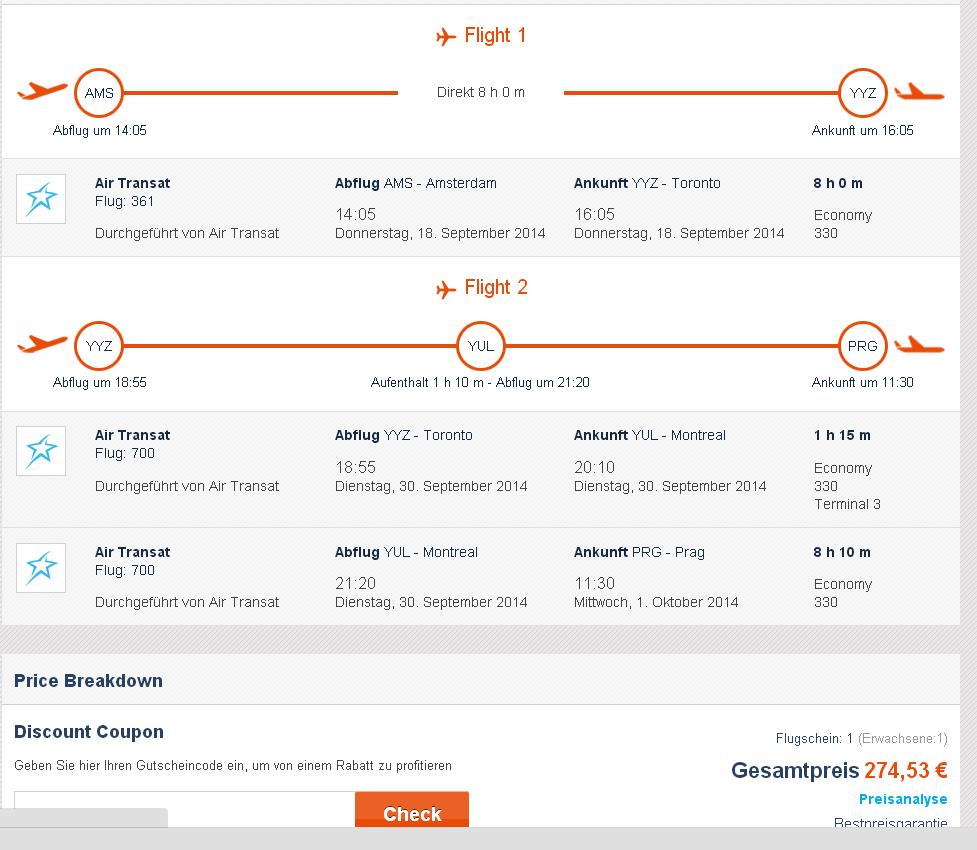Click the Air Transat logo for flight 361

coord(41,199)
